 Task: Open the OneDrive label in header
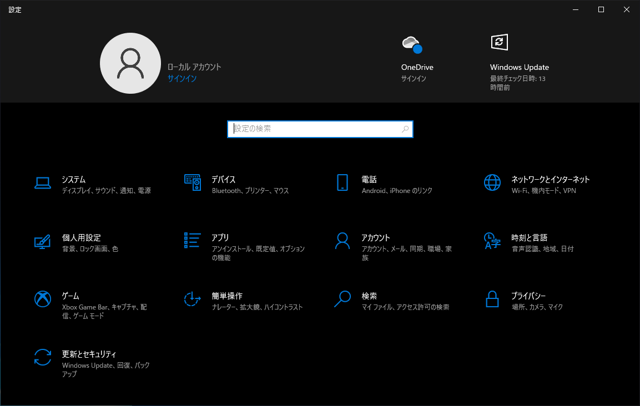417,67
